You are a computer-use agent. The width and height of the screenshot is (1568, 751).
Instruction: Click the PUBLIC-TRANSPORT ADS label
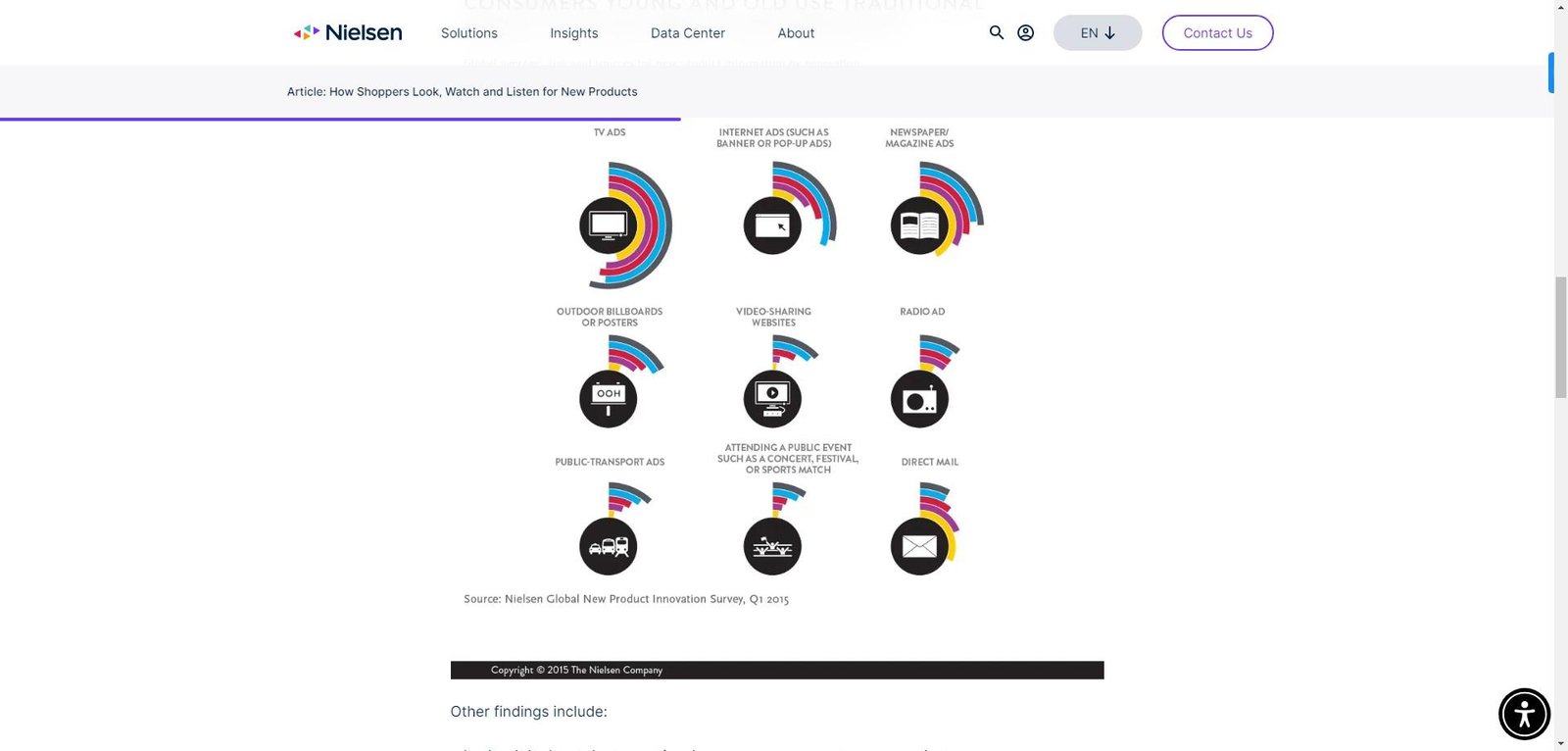(x=610, y=462)
